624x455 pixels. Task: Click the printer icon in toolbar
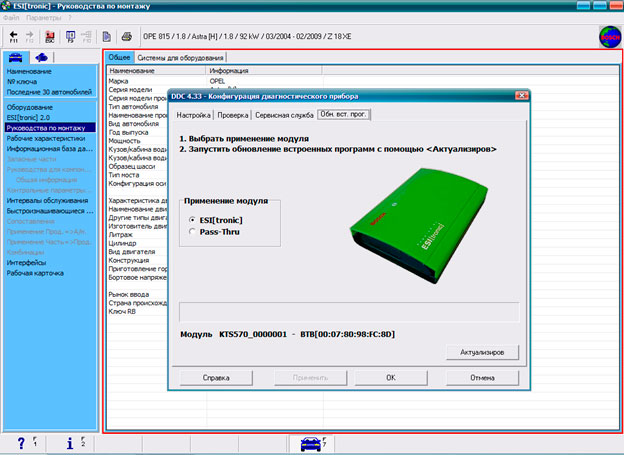(x=127, y=36)
